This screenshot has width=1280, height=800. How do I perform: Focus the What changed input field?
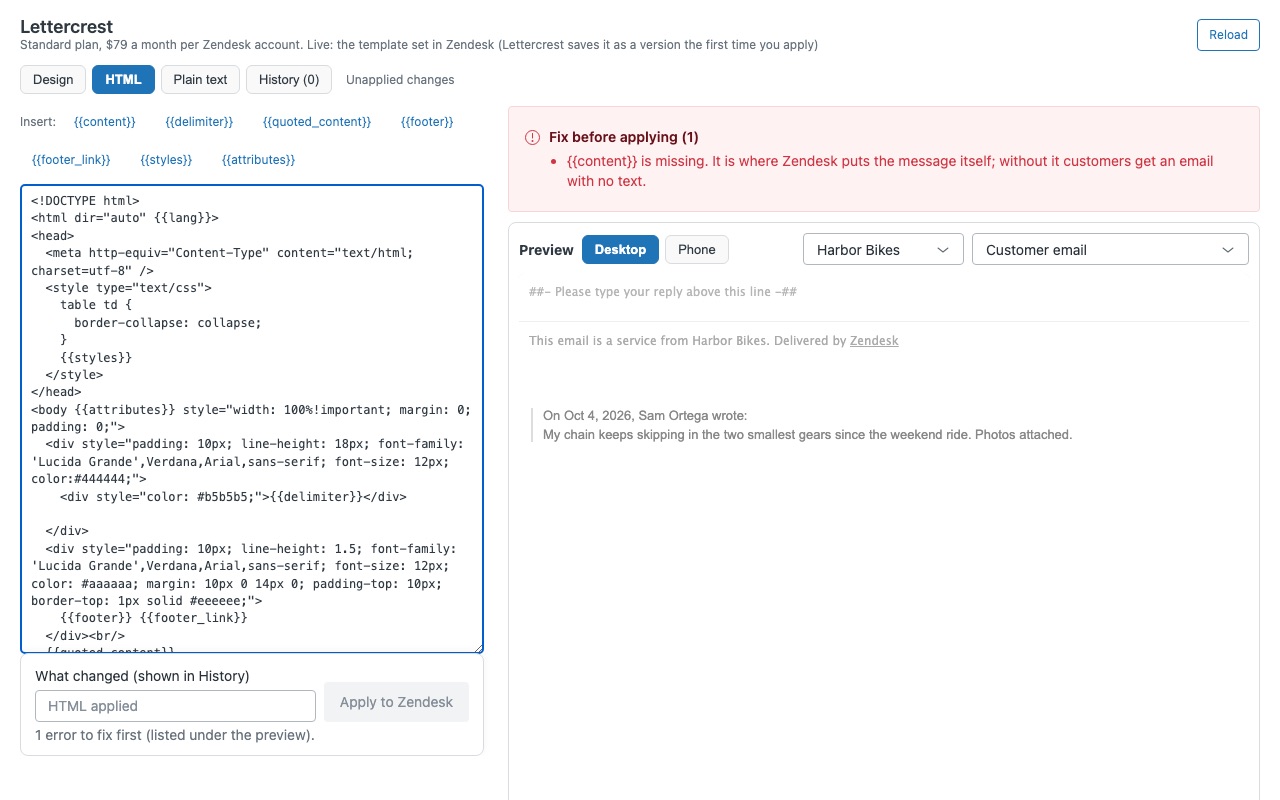click(x=175, y=705)
